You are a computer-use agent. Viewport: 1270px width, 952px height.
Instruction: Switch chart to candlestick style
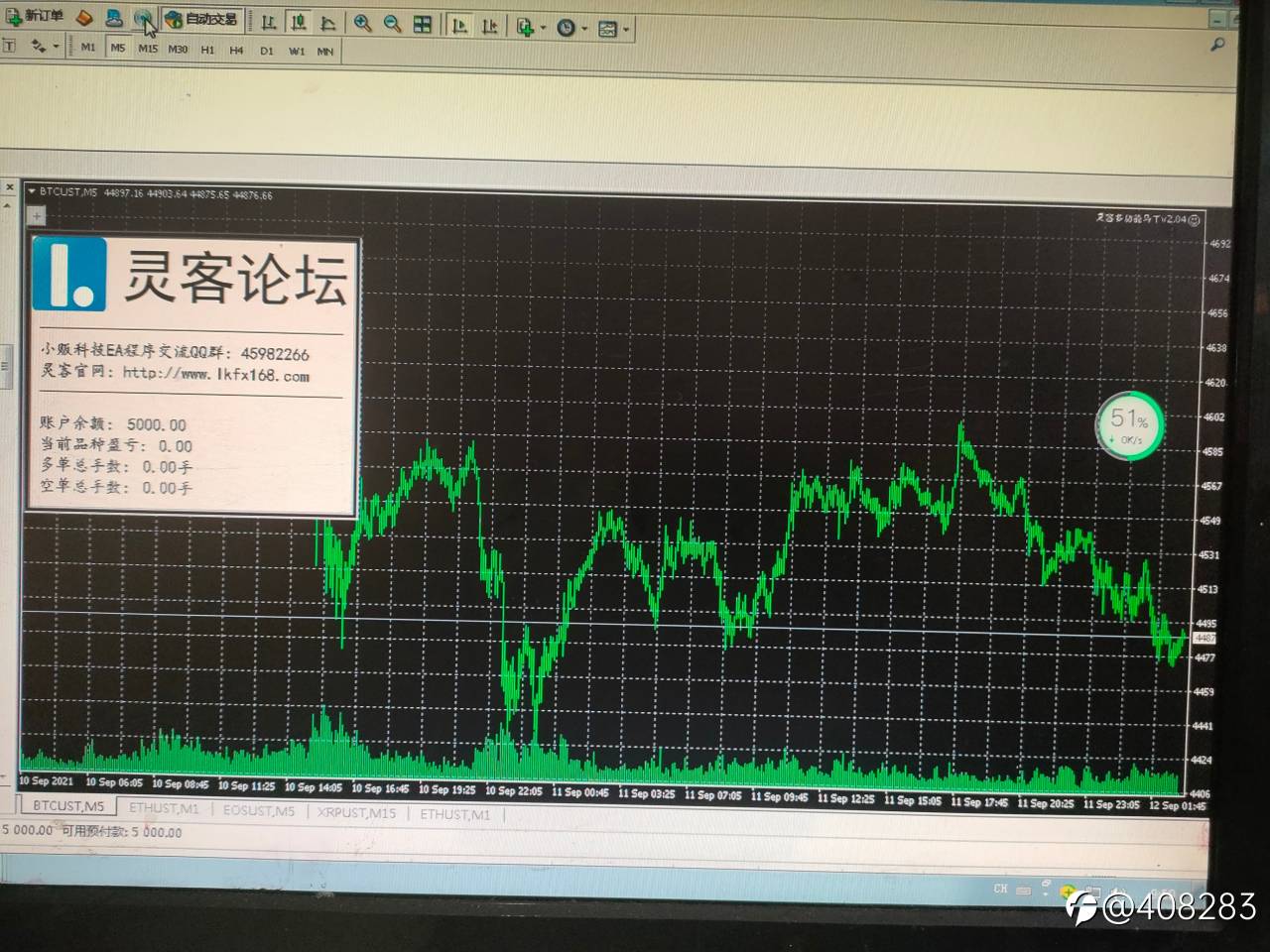(299, 22)
